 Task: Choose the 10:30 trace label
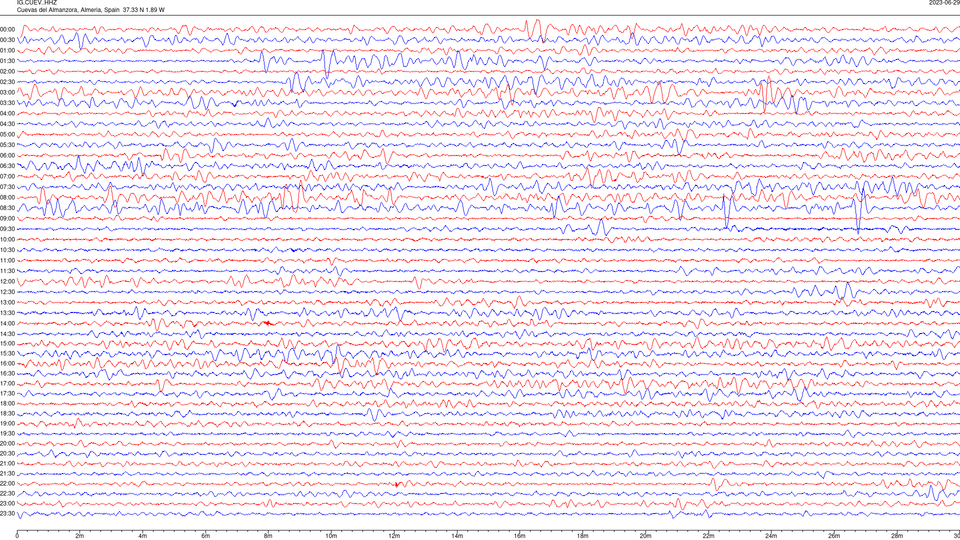[7, 250]
